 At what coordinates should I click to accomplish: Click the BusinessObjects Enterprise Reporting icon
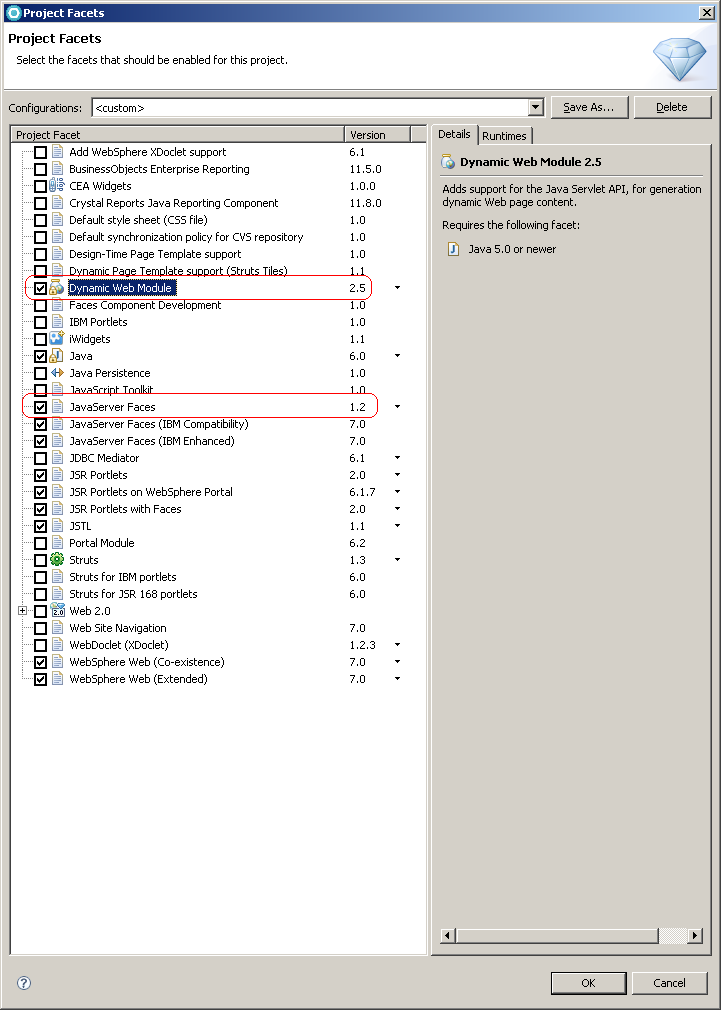pyautogui.click(x=57, y=169)
